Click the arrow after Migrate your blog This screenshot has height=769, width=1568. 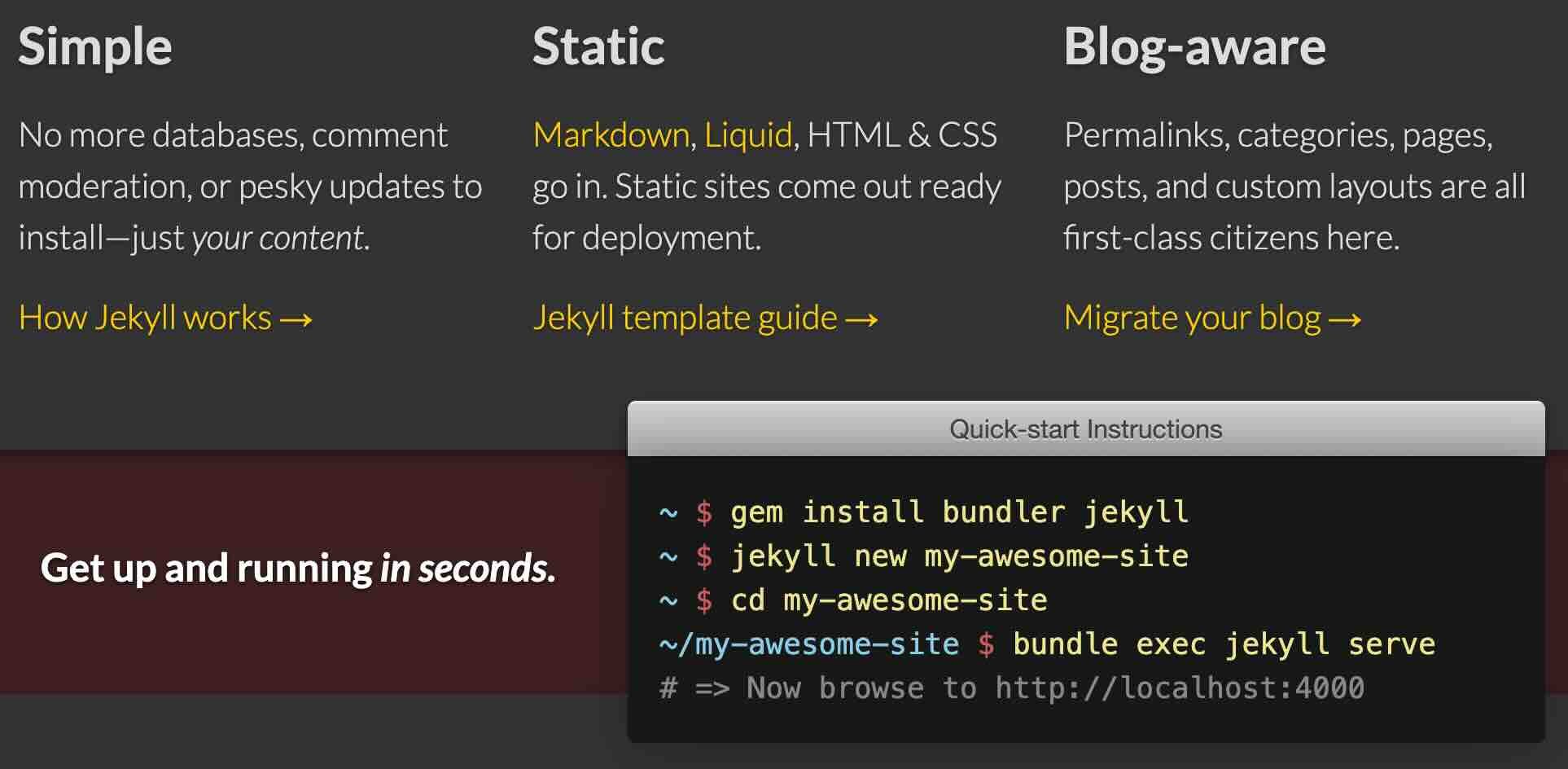click(x=1344, y=319)
